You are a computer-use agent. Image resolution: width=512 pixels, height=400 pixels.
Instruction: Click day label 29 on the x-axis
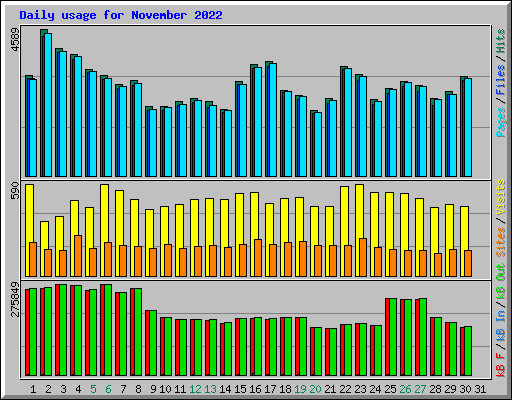pyautogui.click(x=450, y=389)
